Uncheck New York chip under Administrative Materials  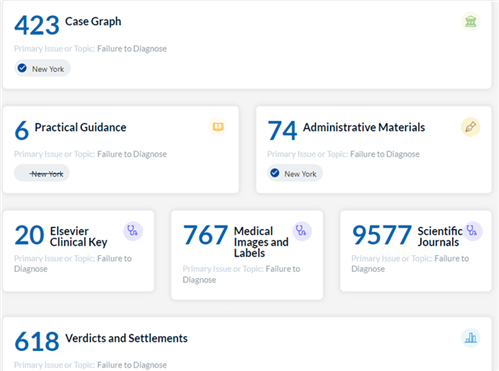click(295, 173)
